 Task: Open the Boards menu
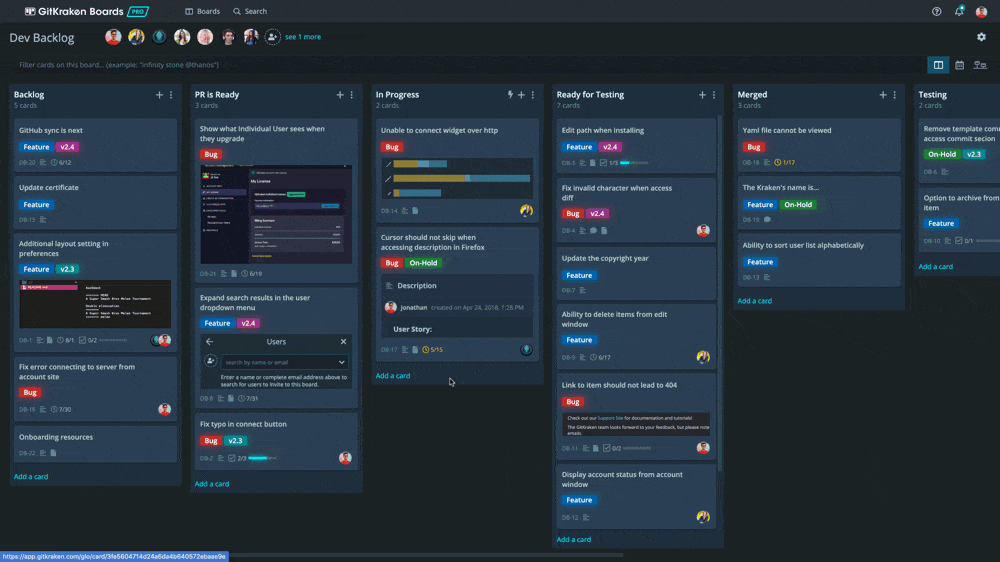[202, 11]
